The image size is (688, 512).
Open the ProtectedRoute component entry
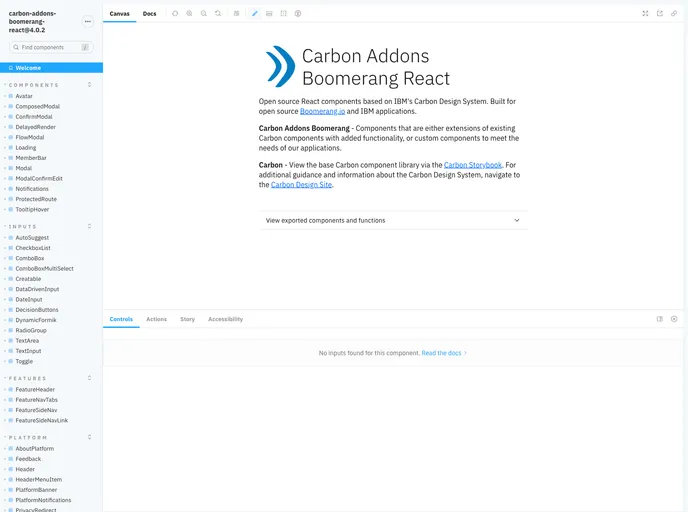[x=36, y=199]
